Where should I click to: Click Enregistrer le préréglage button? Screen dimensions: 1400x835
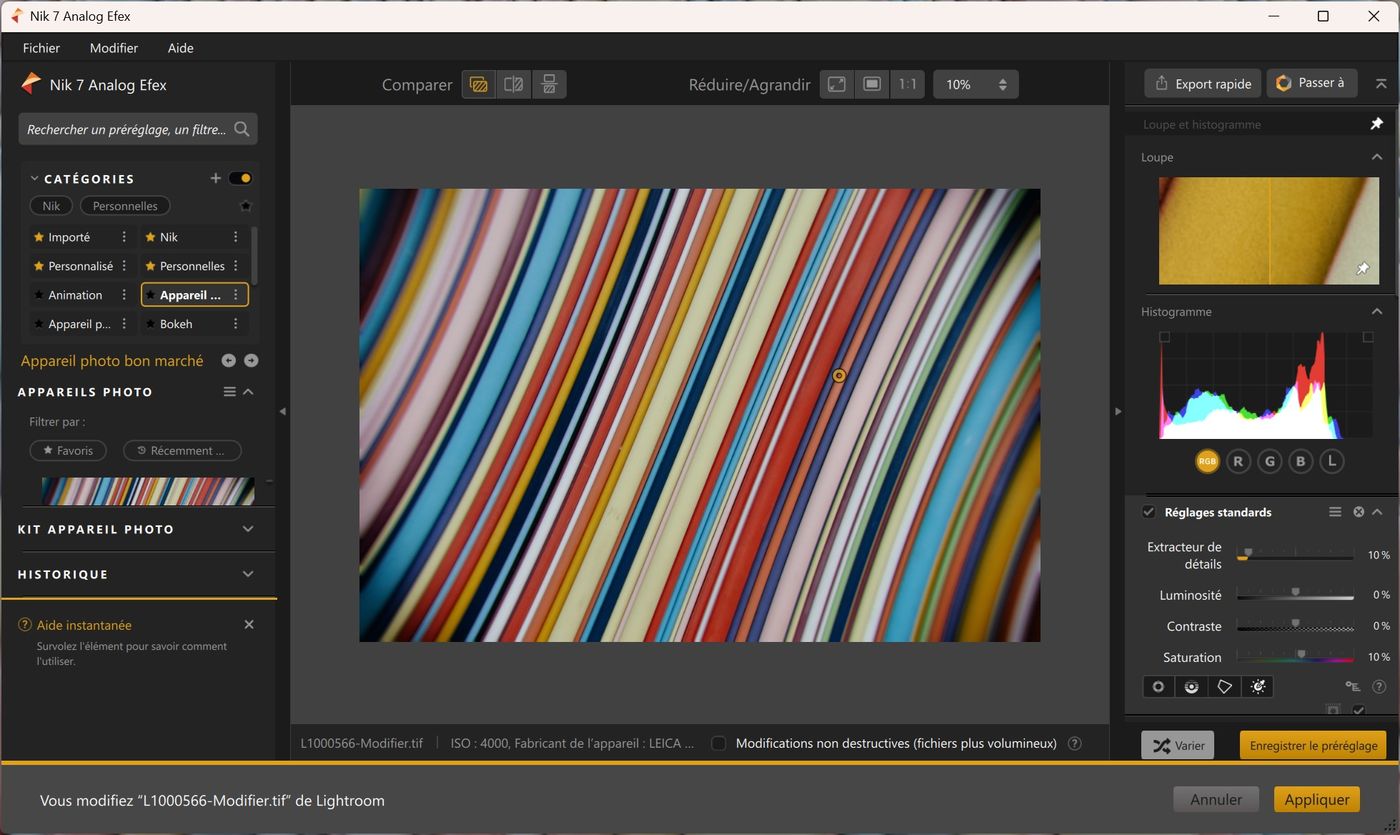click(1313, 745)
